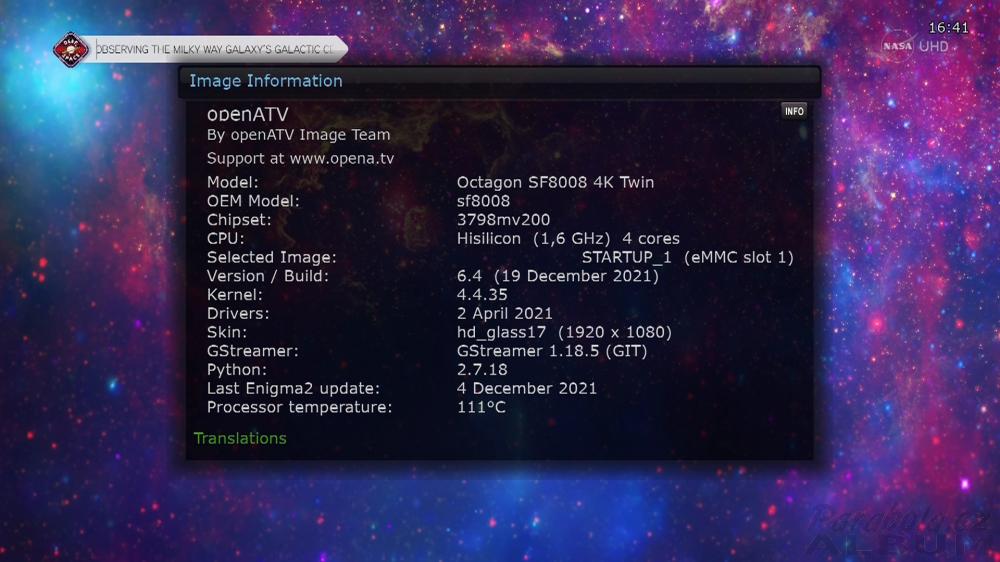The width and height of the screenshot is (1000, 562).
Task: Click the '2 April 2021' drivers value
Action: click(504, 313)
